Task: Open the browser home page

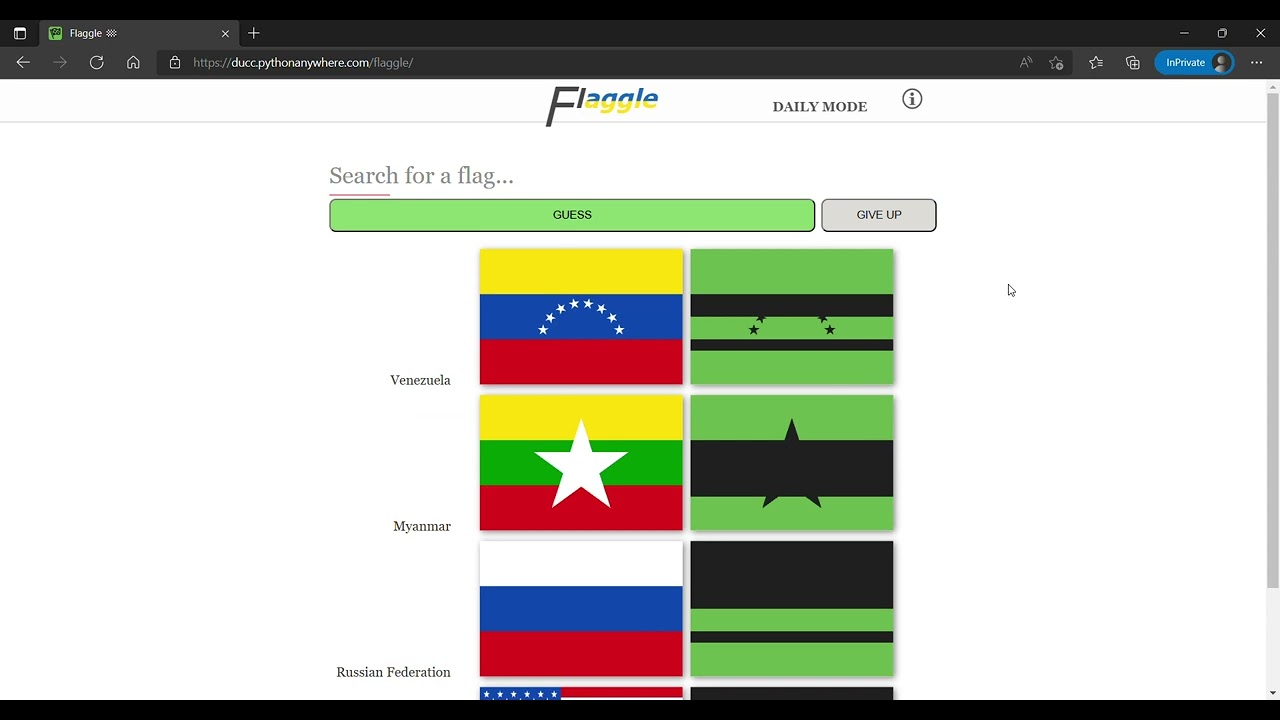Action: pyautogui.click(x=133, y=62)
